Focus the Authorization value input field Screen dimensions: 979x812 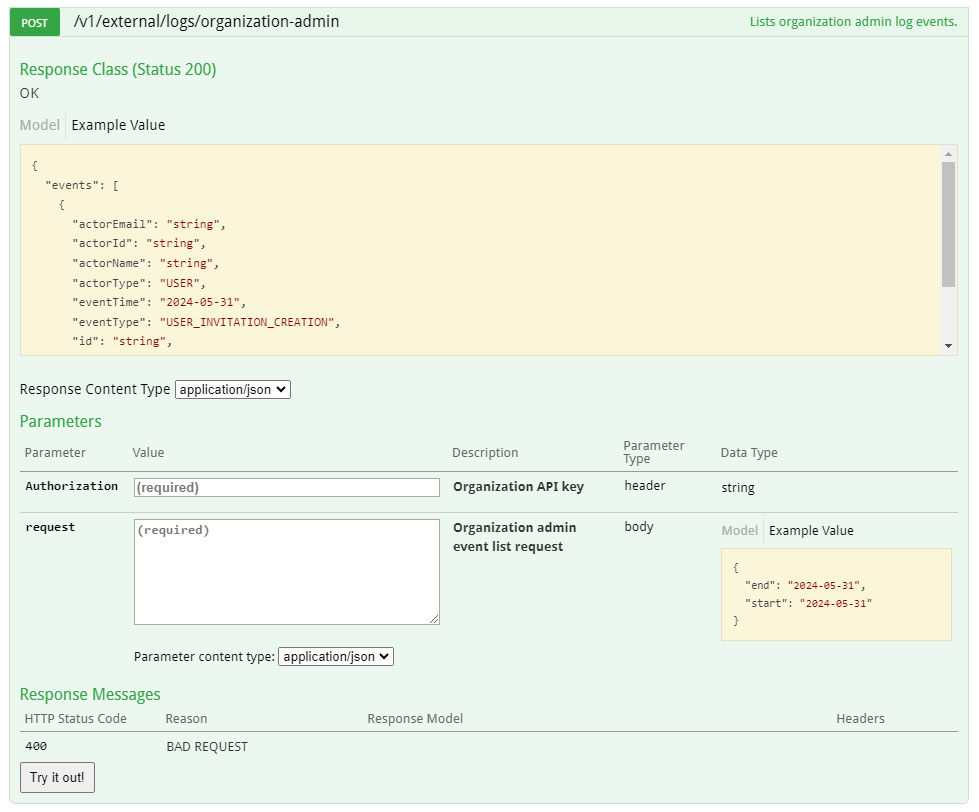286,487
